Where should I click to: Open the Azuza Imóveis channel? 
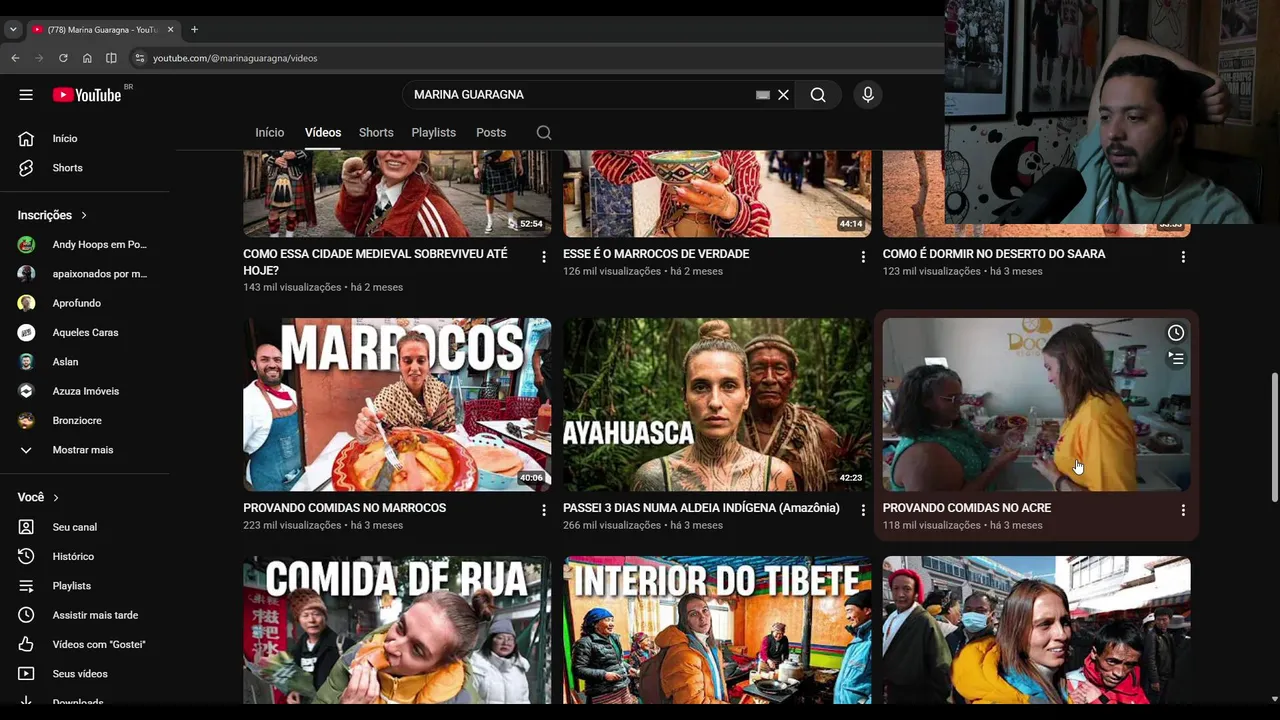[x=85, y=391]
